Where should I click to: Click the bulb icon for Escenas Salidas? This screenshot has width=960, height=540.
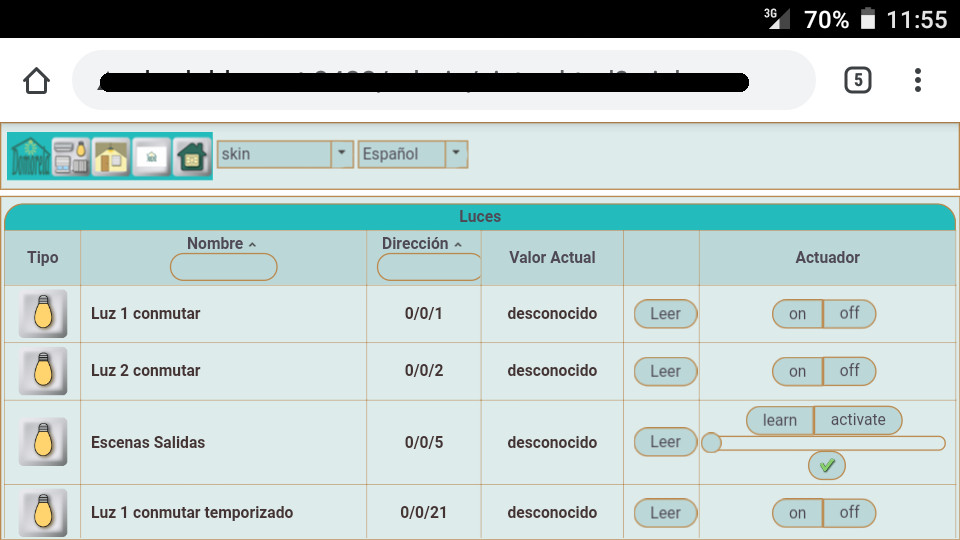[43, 442]
